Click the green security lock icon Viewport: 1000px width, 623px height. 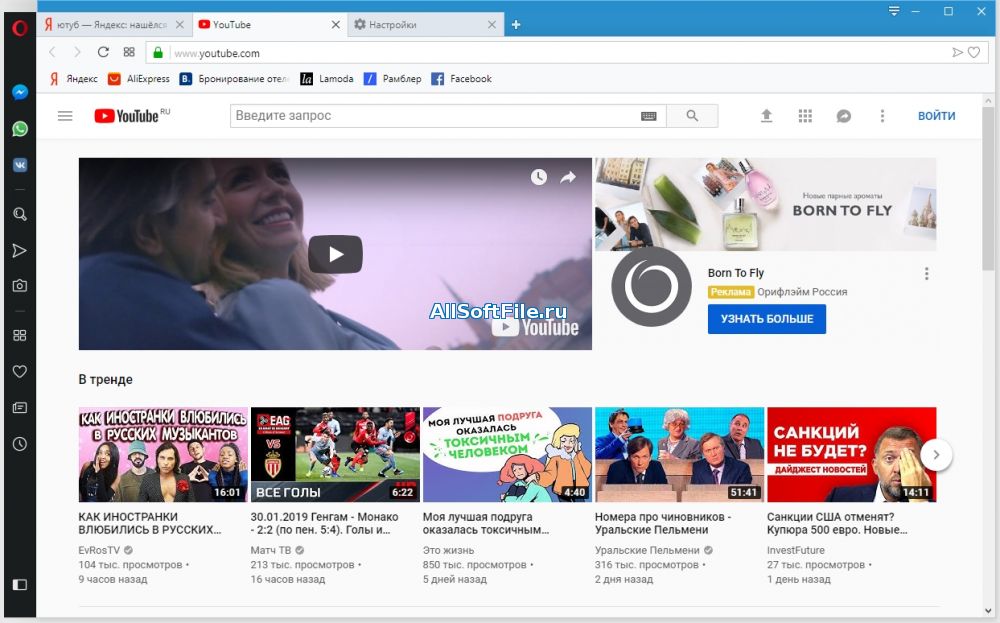[158, 53]
